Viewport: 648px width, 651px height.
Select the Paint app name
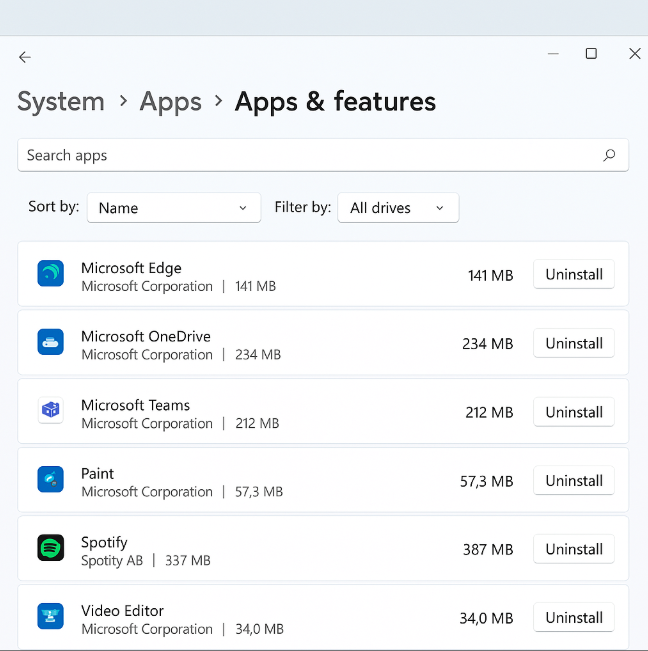click(x=97, y=474)
